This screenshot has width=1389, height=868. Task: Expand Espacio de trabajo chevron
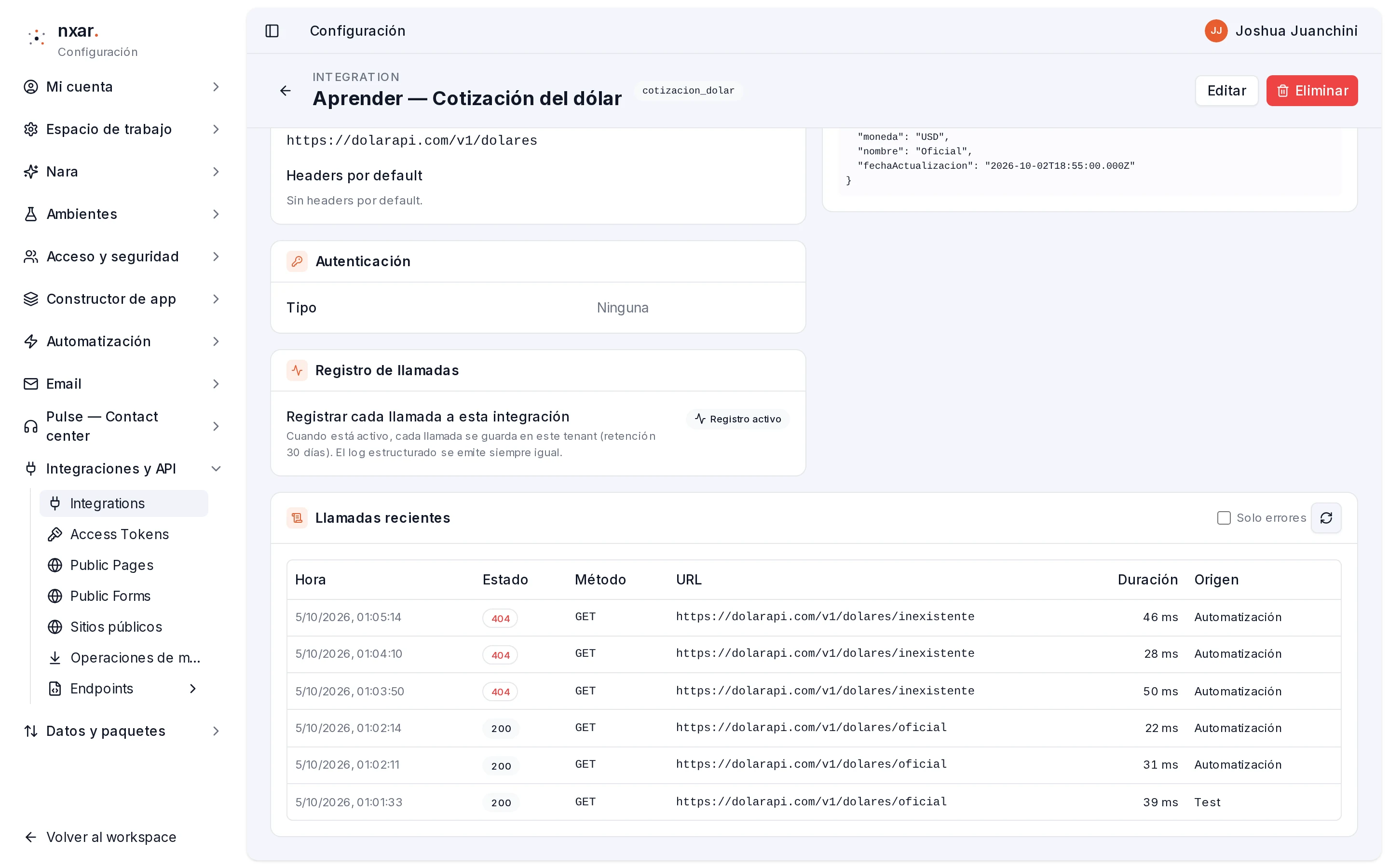point(216,129)
